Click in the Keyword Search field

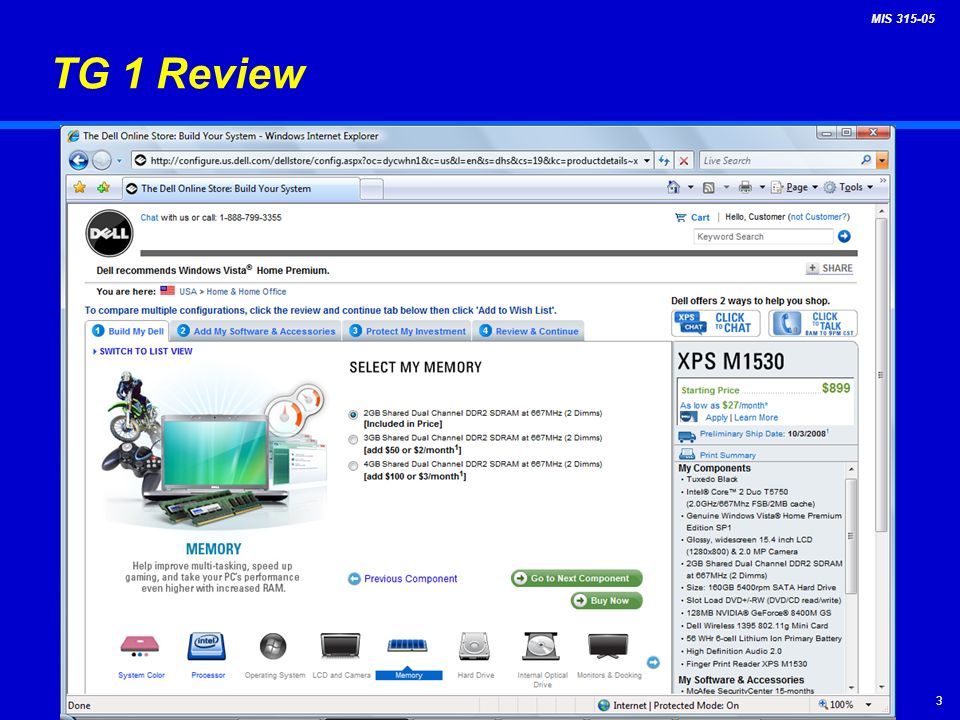click(x=763, y=236)
